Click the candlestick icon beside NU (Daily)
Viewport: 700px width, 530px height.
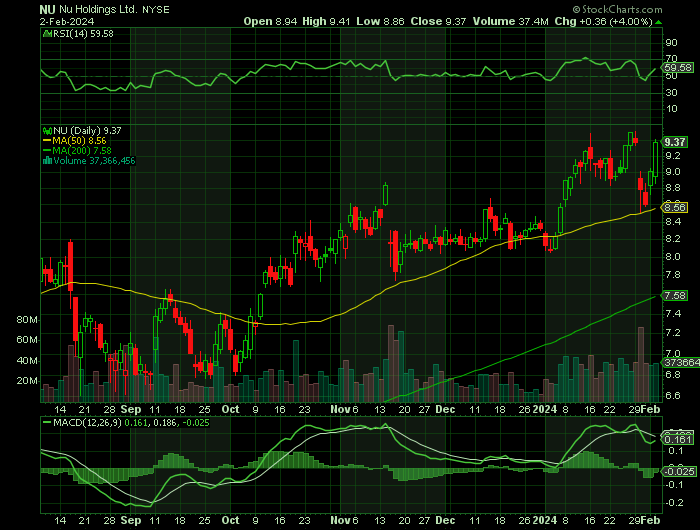pos(47,131)
